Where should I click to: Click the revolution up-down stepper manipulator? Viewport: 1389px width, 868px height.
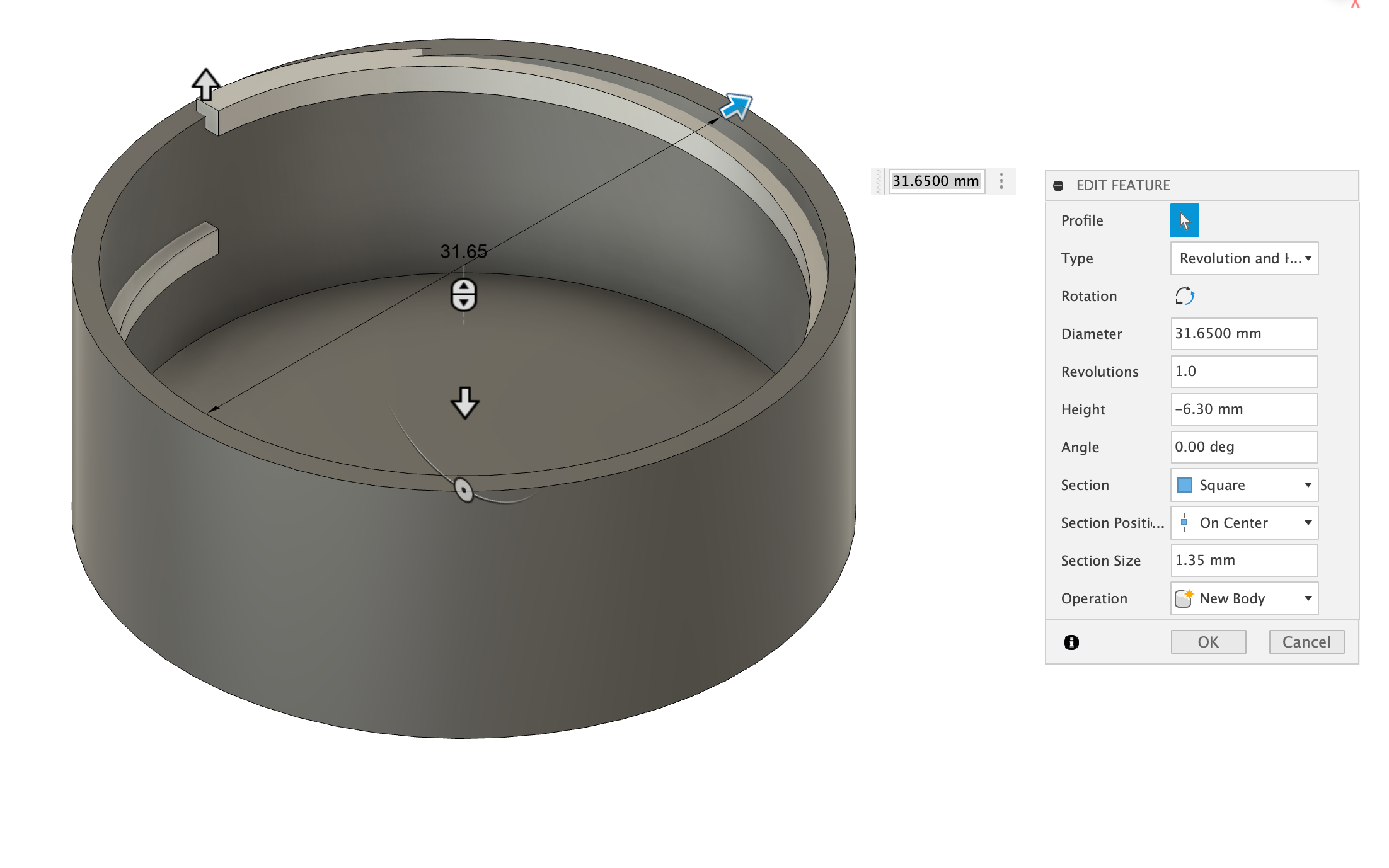click(464, 295)
